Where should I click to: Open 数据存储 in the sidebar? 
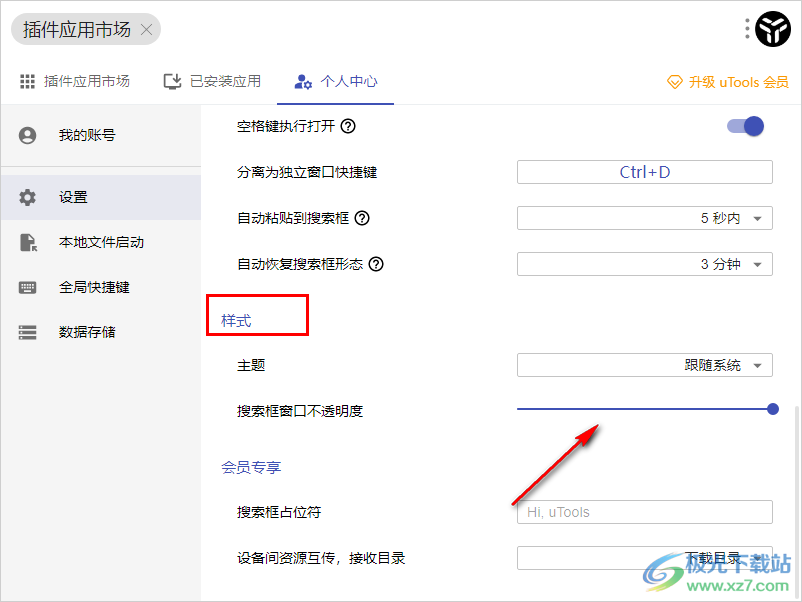(x=101, y=332)
